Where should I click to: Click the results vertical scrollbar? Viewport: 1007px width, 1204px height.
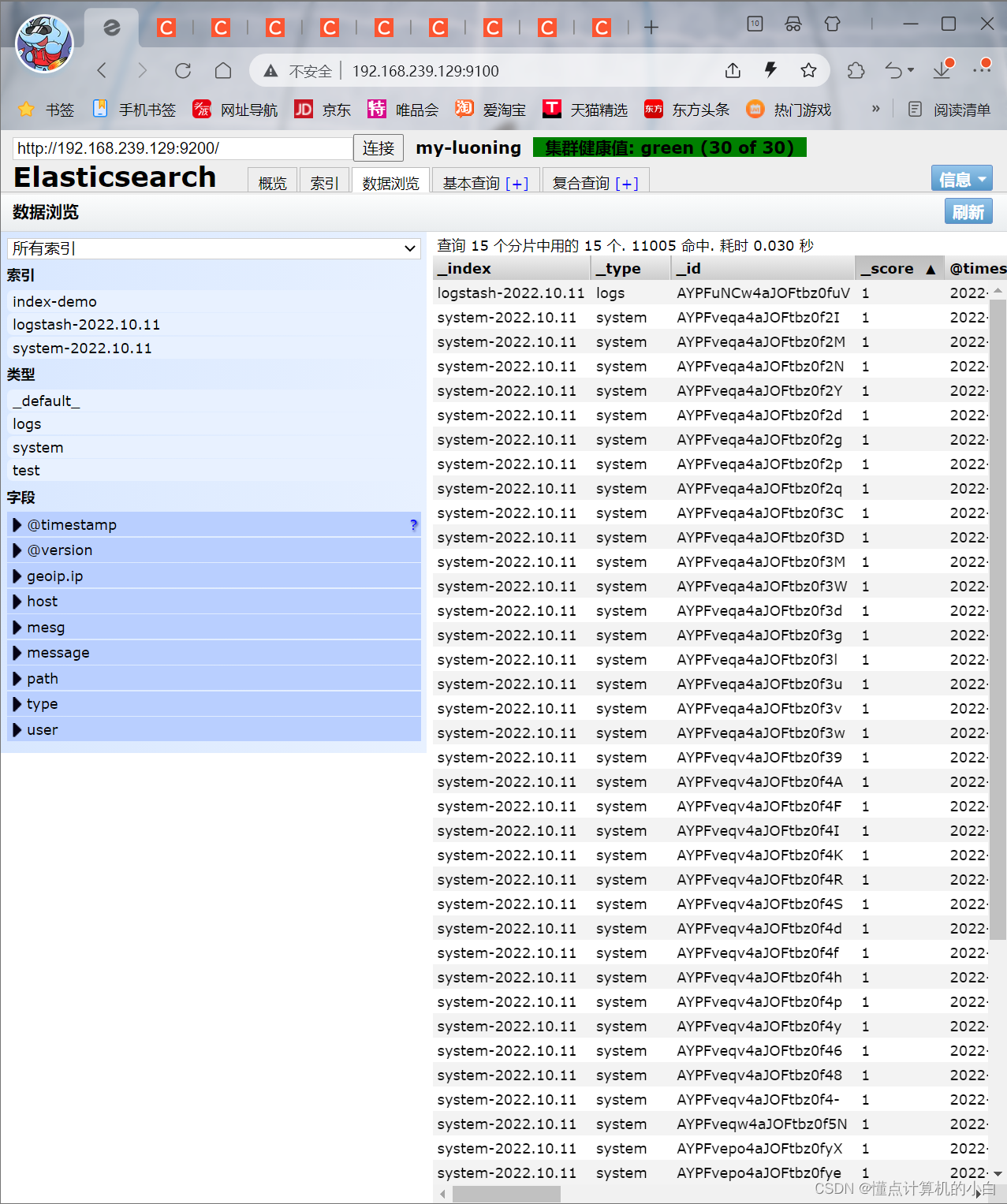coord(998,618)
